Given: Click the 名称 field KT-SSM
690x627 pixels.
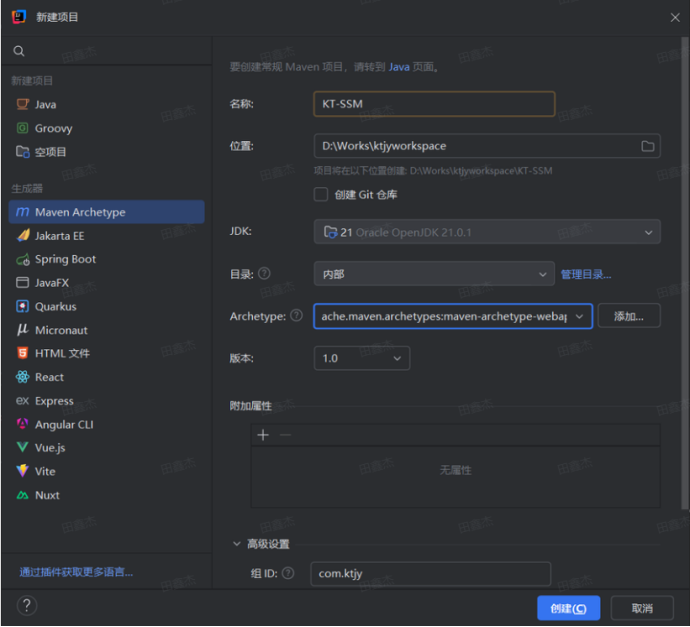Looking at the screenshot, I should coord(434,104).
